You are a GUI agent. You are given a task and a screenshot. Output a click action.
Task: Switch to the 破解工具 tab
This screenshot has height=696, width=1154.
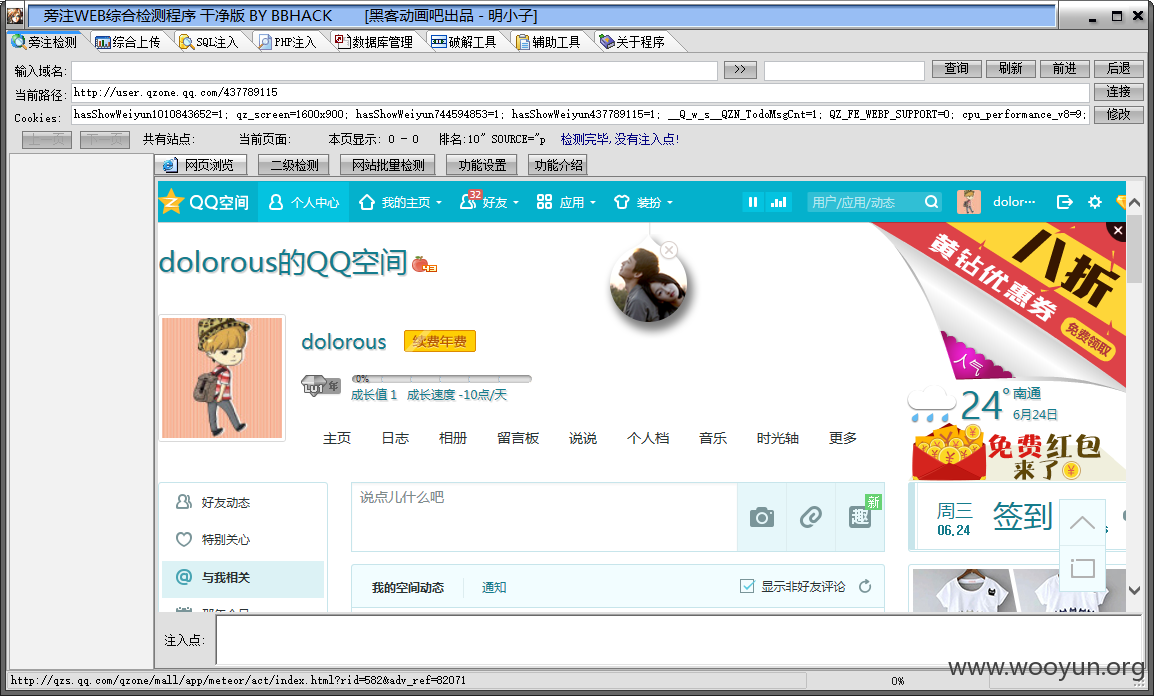click(x=464, y=42)
